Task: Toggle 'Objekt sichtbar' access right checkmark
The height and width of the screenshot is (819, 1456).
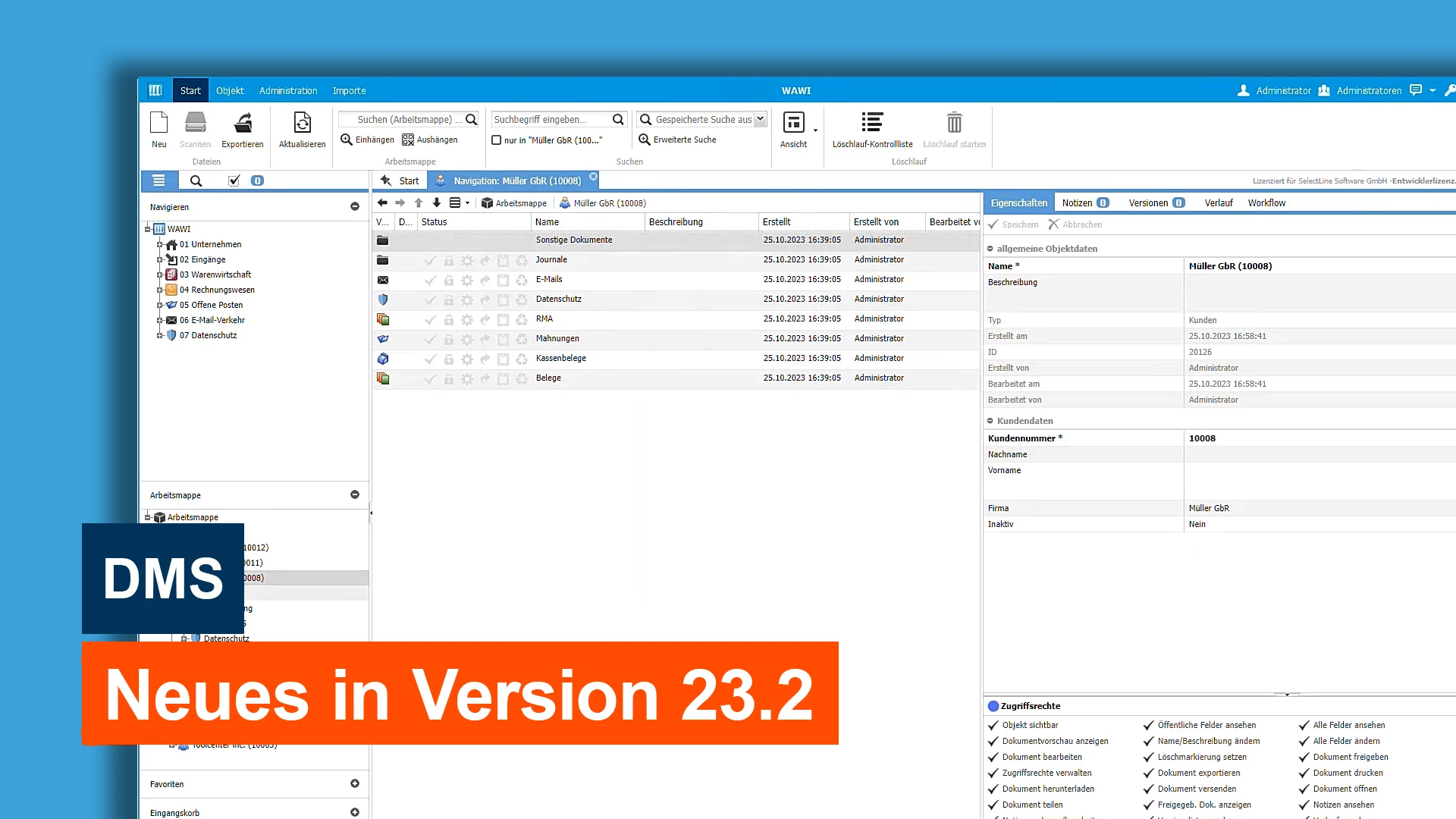Action: tap(993, 725)
